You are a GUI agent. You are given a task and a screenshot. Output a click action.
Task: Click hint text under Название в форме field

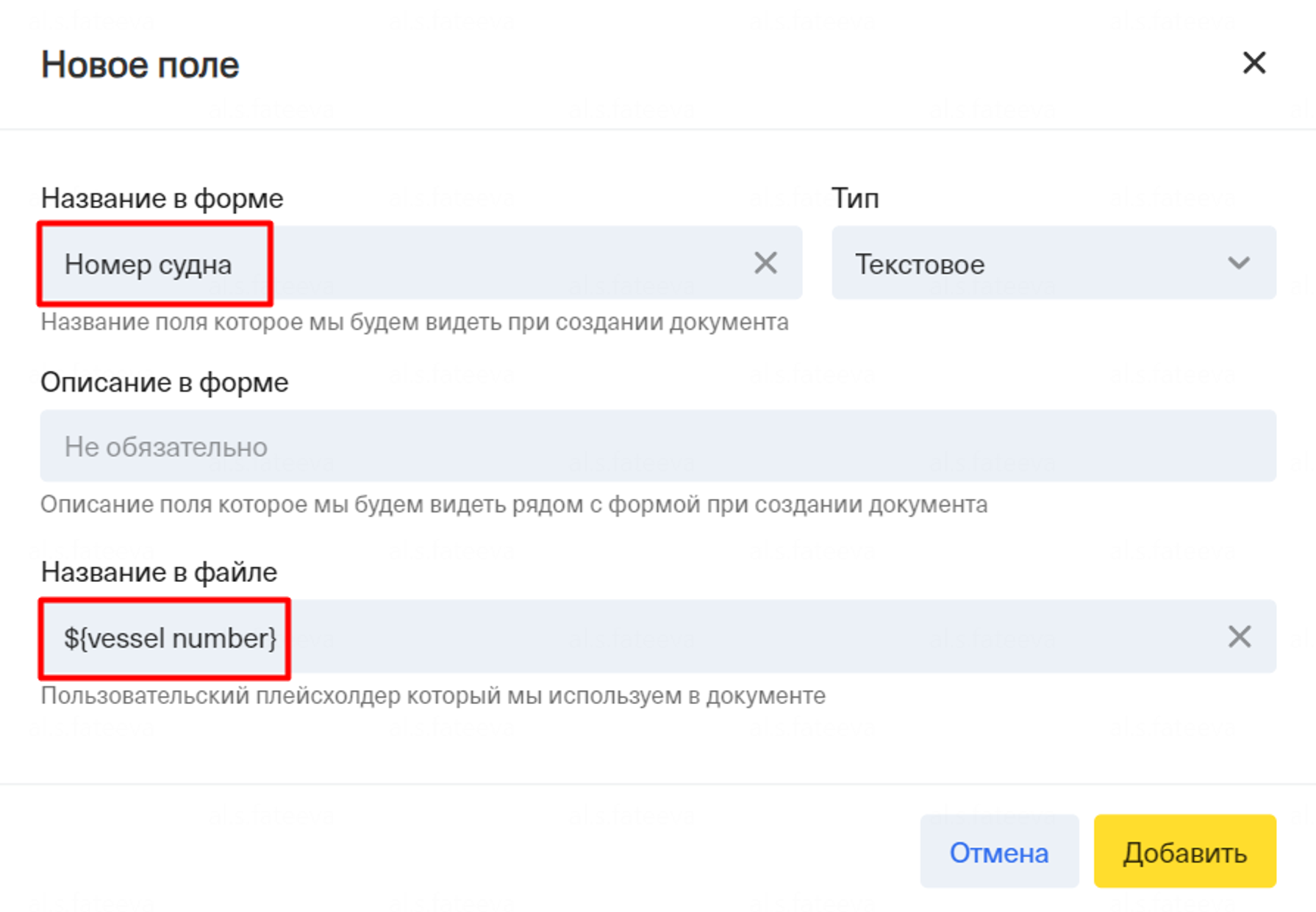(x=414, y=322)
